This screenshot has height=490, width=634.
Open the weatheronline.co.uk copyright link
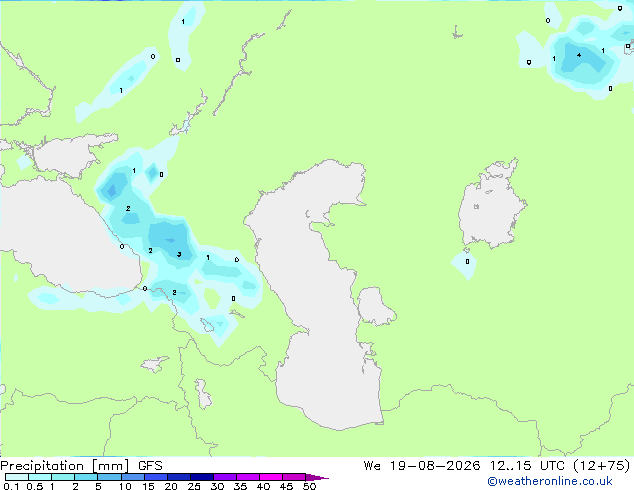coord(550,481)
